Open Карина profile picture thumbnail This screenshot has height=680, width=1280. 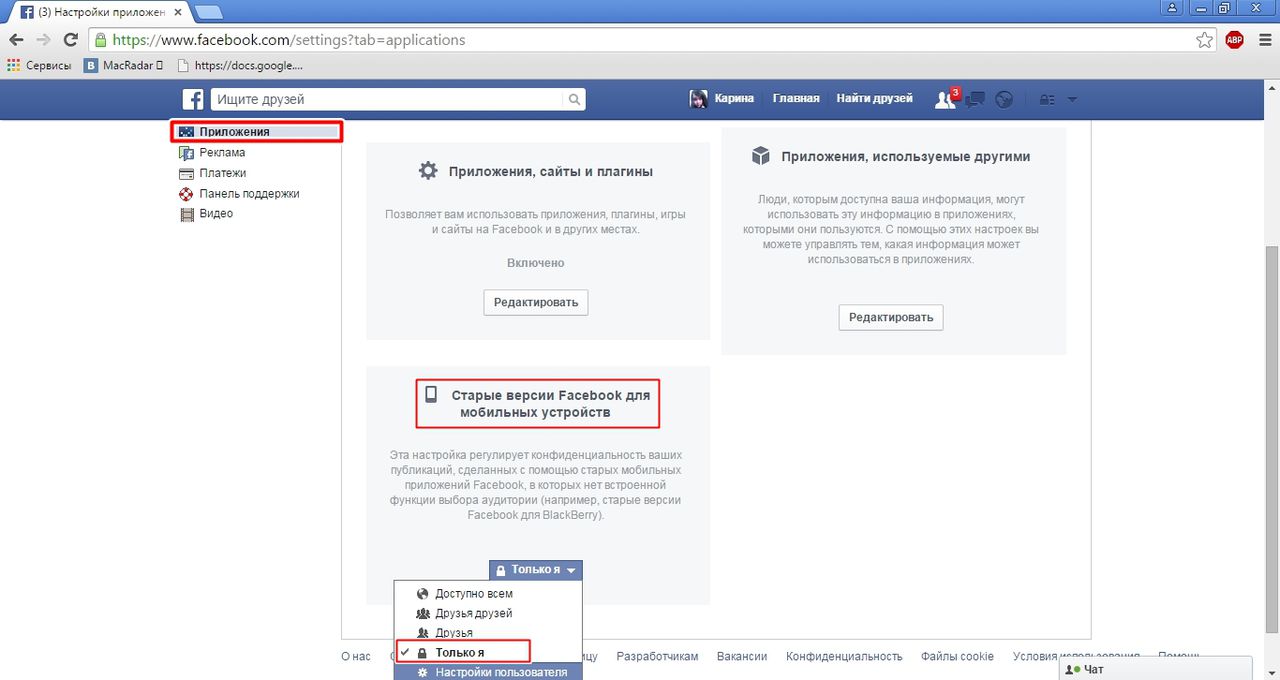click(699, 99)
